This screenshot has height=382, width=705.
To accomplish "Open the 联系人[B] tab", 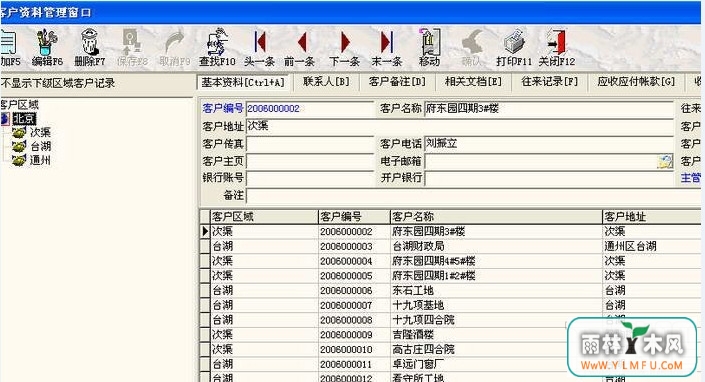I will [326, 82].
